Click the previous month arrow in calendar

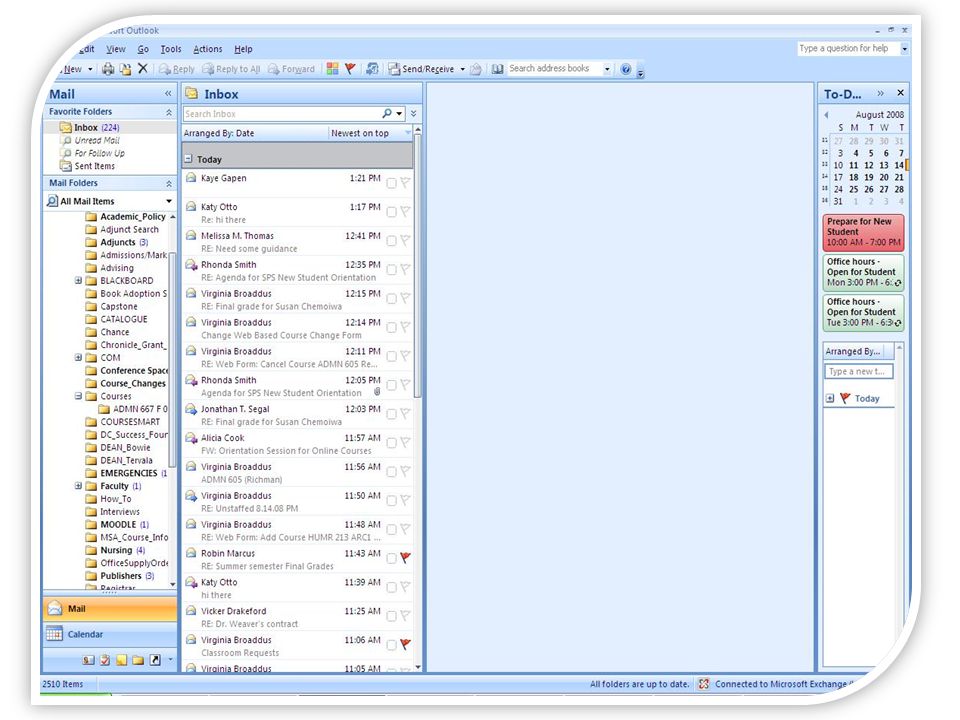pos(827,114)
